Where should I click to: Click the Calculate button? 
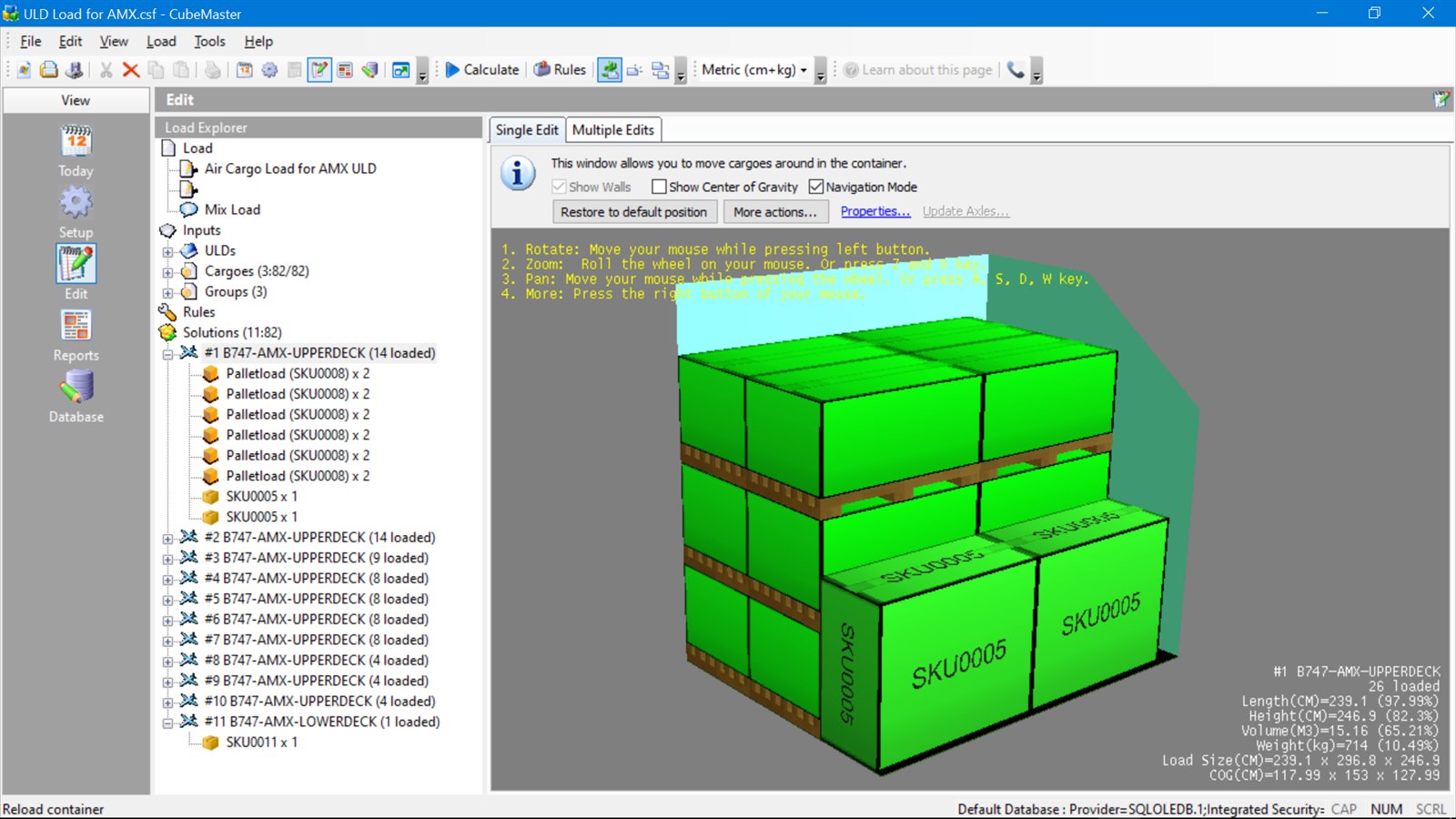(x=481, y=70)
